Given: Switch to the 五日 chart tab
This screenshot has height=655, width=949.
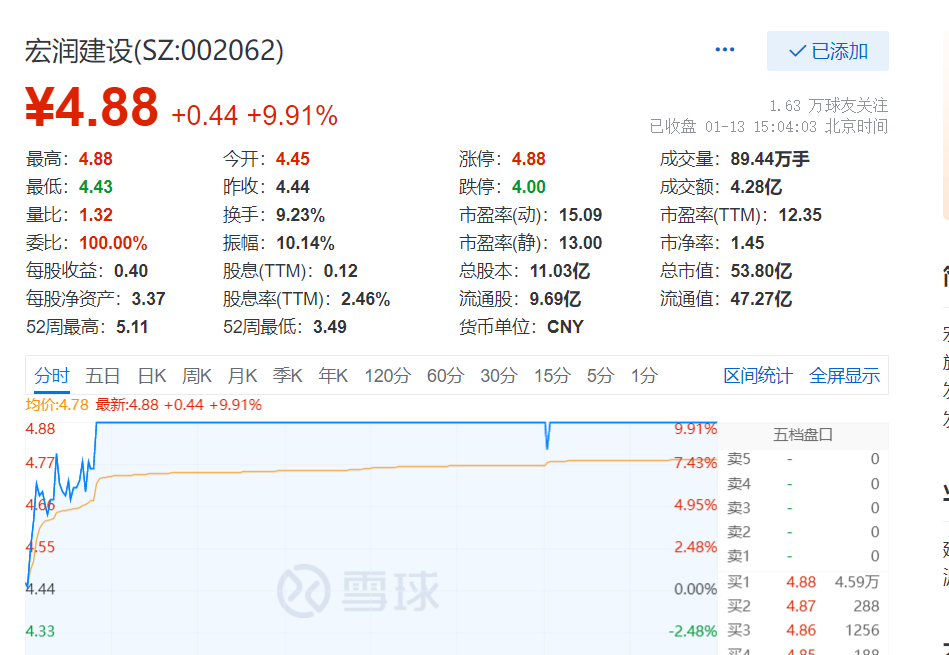Looking at the screenshot, I should [x=103, y=376].
